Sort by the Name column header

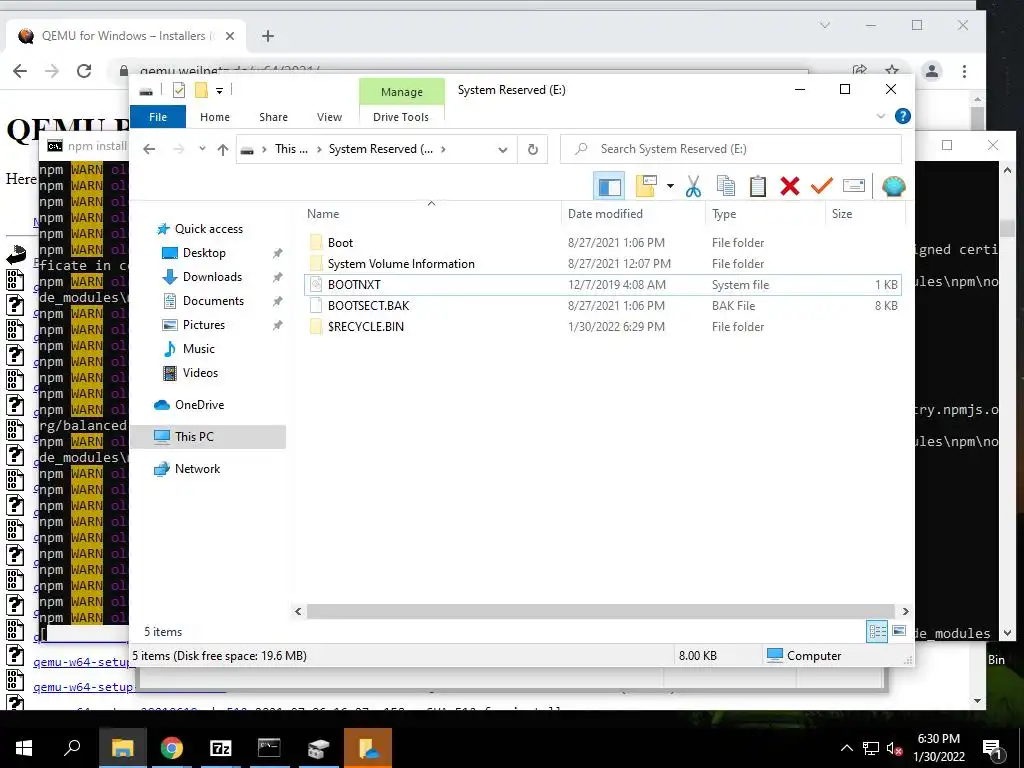(x=431, y=214)
